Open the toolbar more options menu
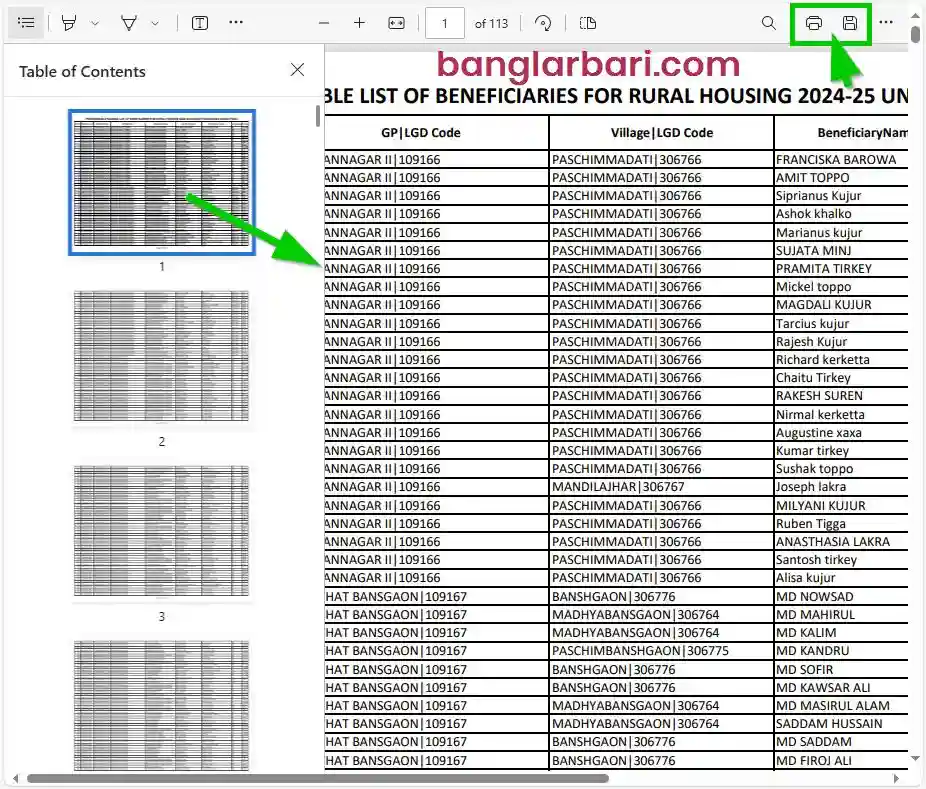This screenshot has height=789, width=926. pyautogui.click(x=886, y=22)
